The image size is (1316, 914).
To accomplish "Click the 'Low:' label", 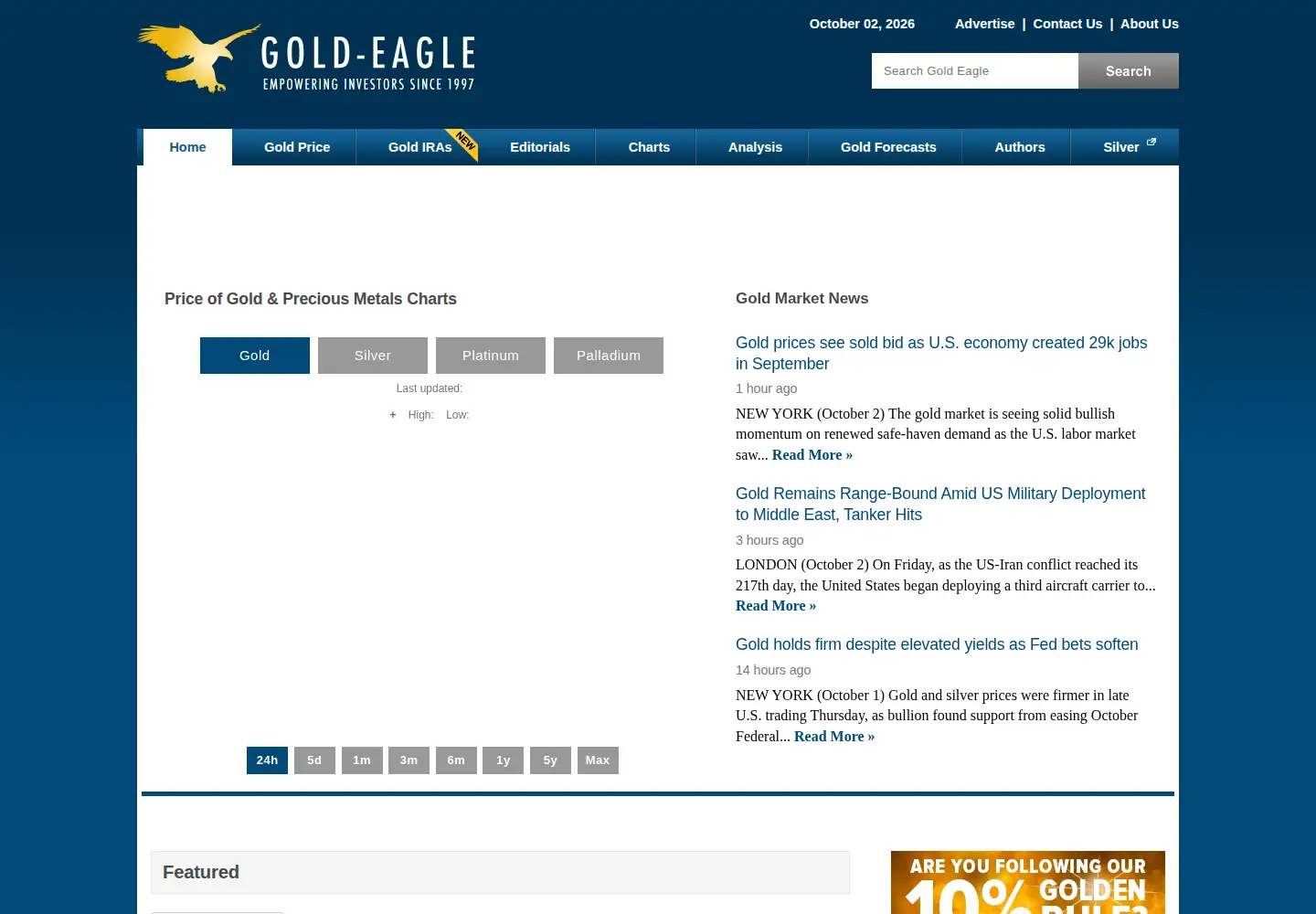I will [x=457, y=415].
